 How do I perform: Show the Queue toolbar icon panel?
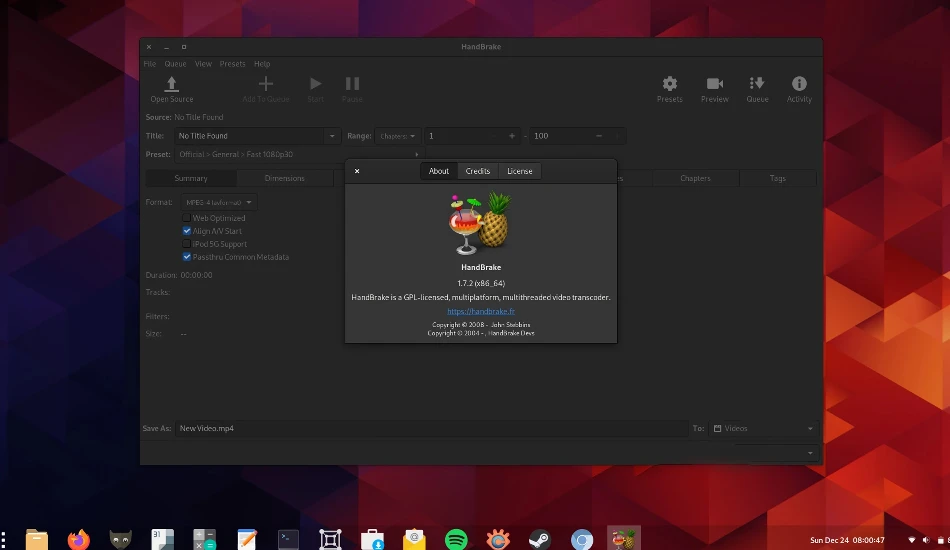(x=757, y=84)
